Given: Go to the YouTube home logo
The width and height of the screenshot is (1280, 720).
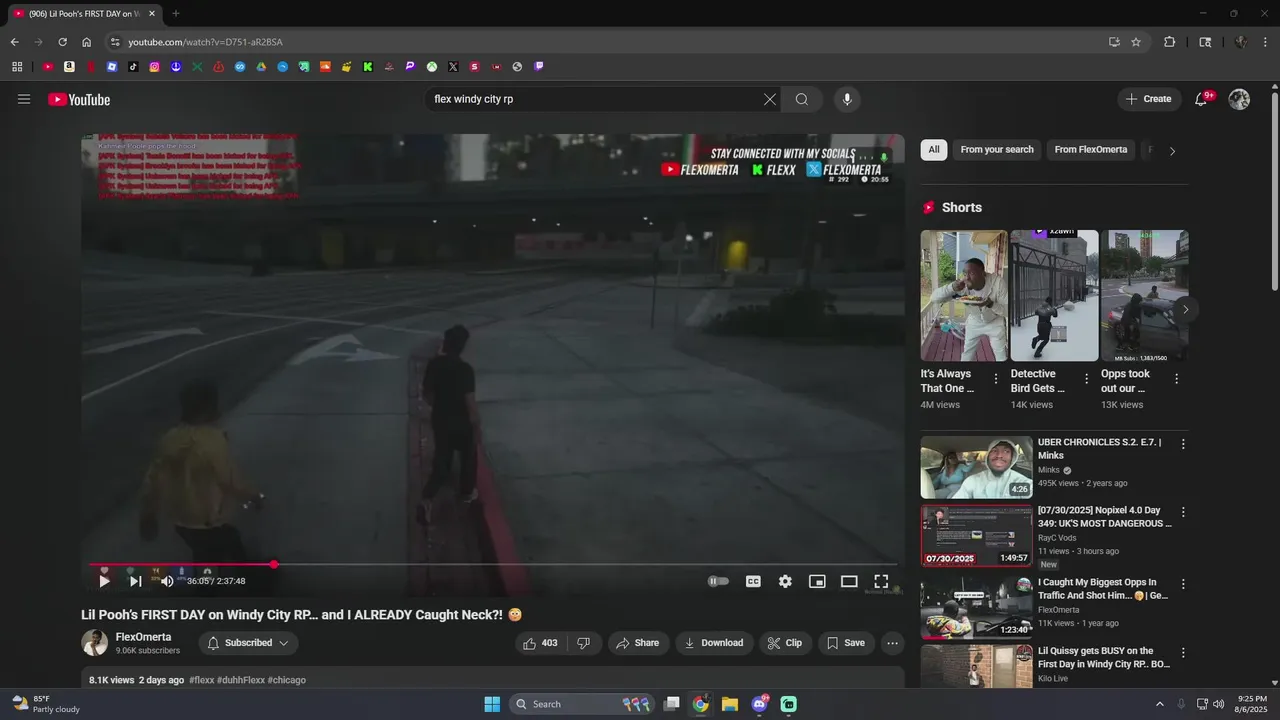Looking at the screenshot, I should point(79,99).
